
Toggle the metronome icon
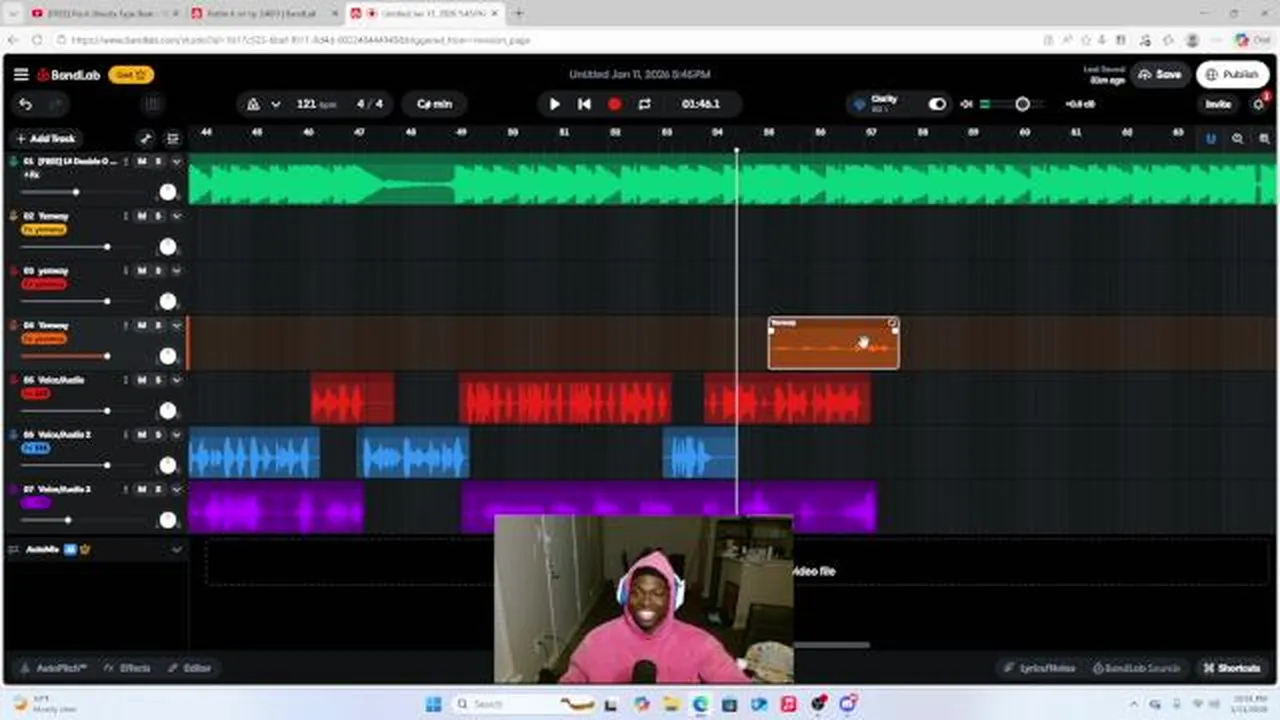[253, 104]
